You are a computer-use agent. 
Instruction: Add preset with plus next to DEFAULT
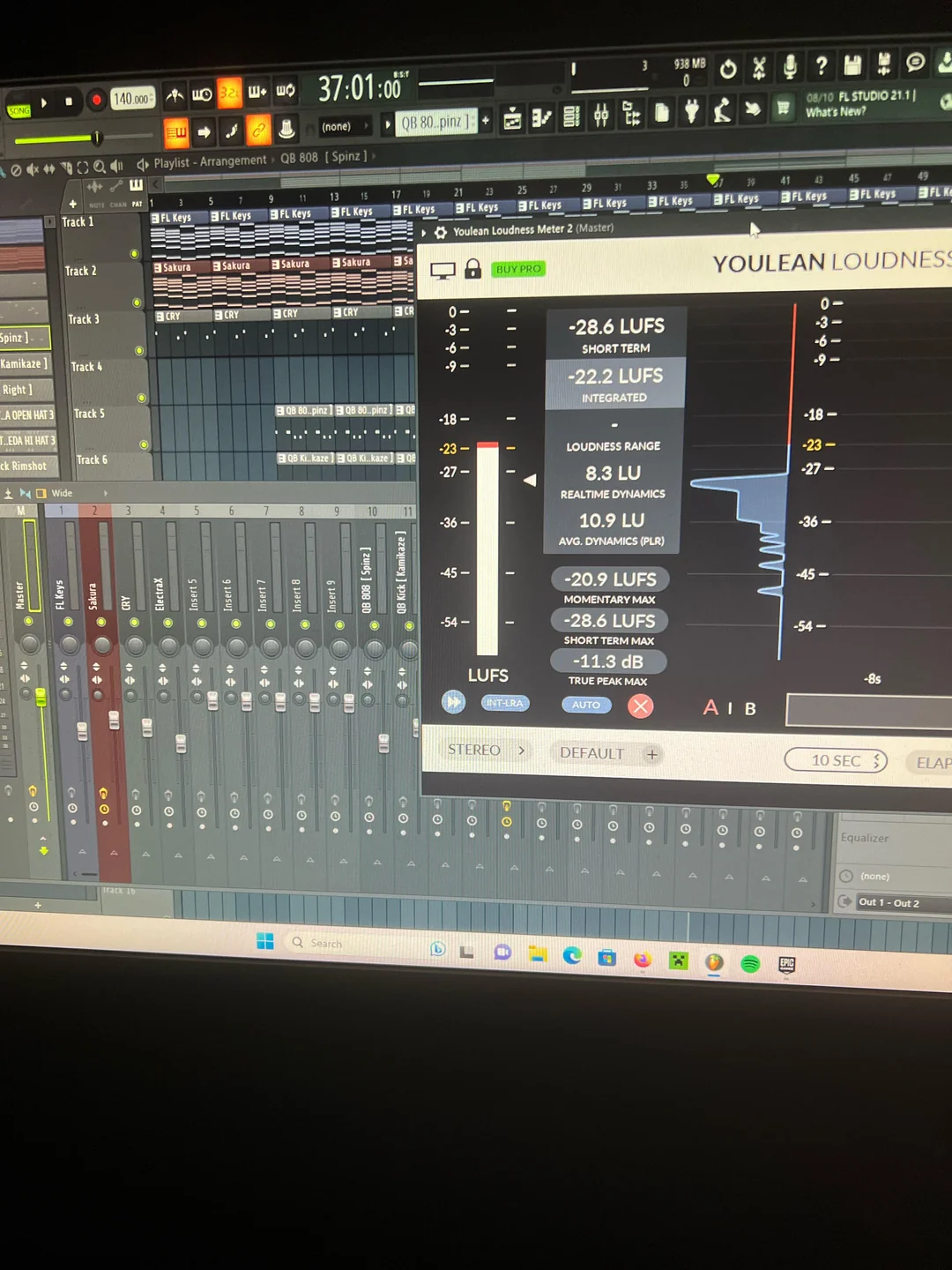click(652, 754)
